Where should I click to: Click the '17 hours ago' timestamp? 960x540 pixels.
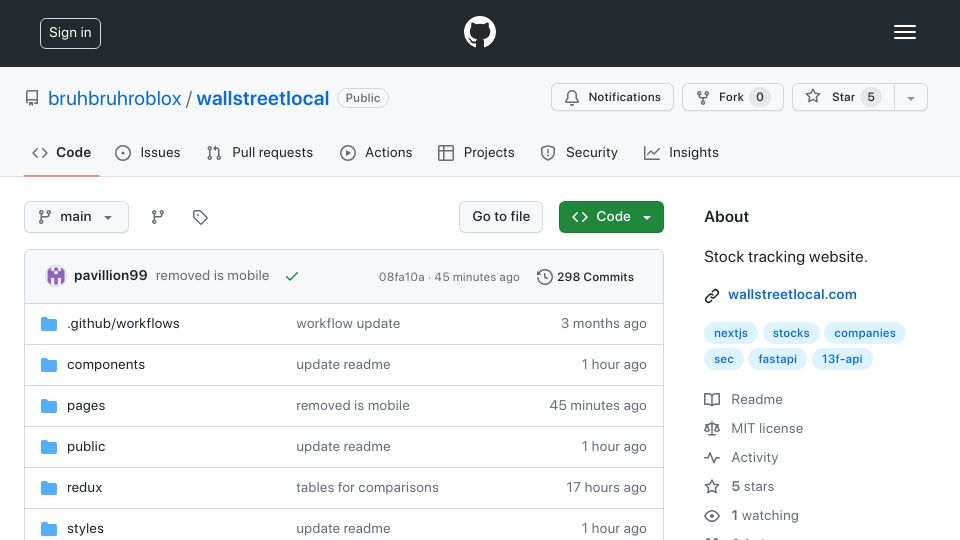(x=606, y=487)
